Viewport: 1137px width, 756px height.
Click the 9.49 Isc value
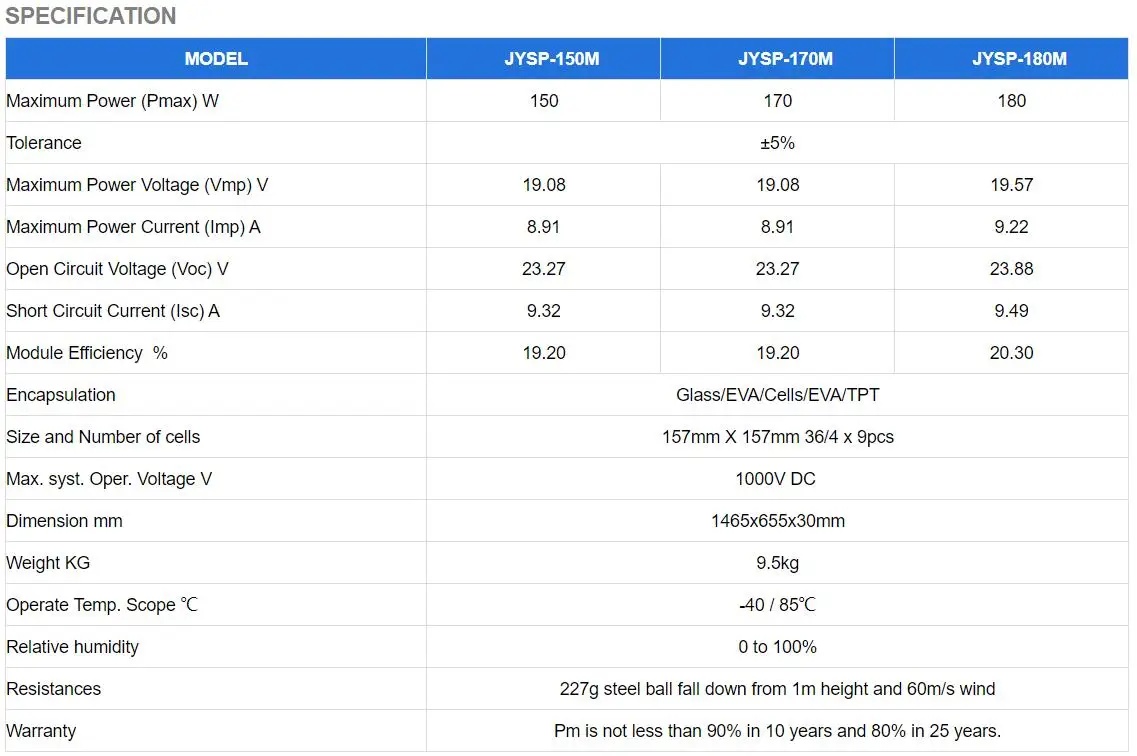[1011, 311]
